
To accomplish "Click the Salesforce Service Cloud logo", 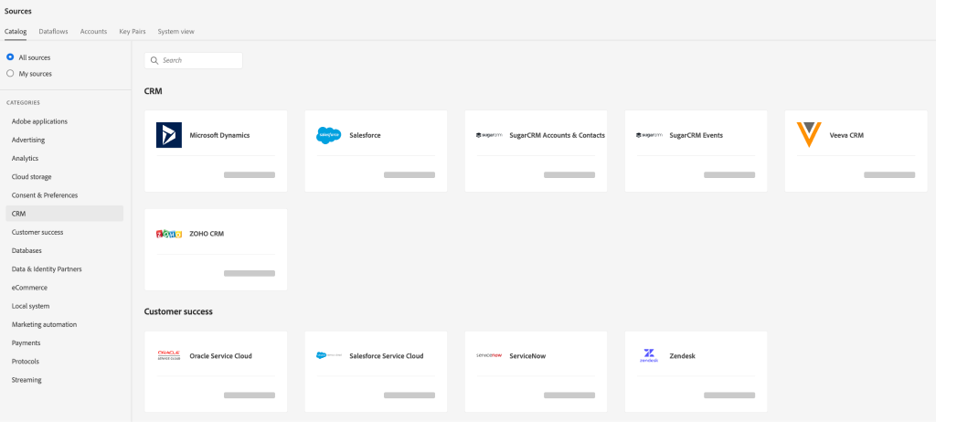I will 329,356.
